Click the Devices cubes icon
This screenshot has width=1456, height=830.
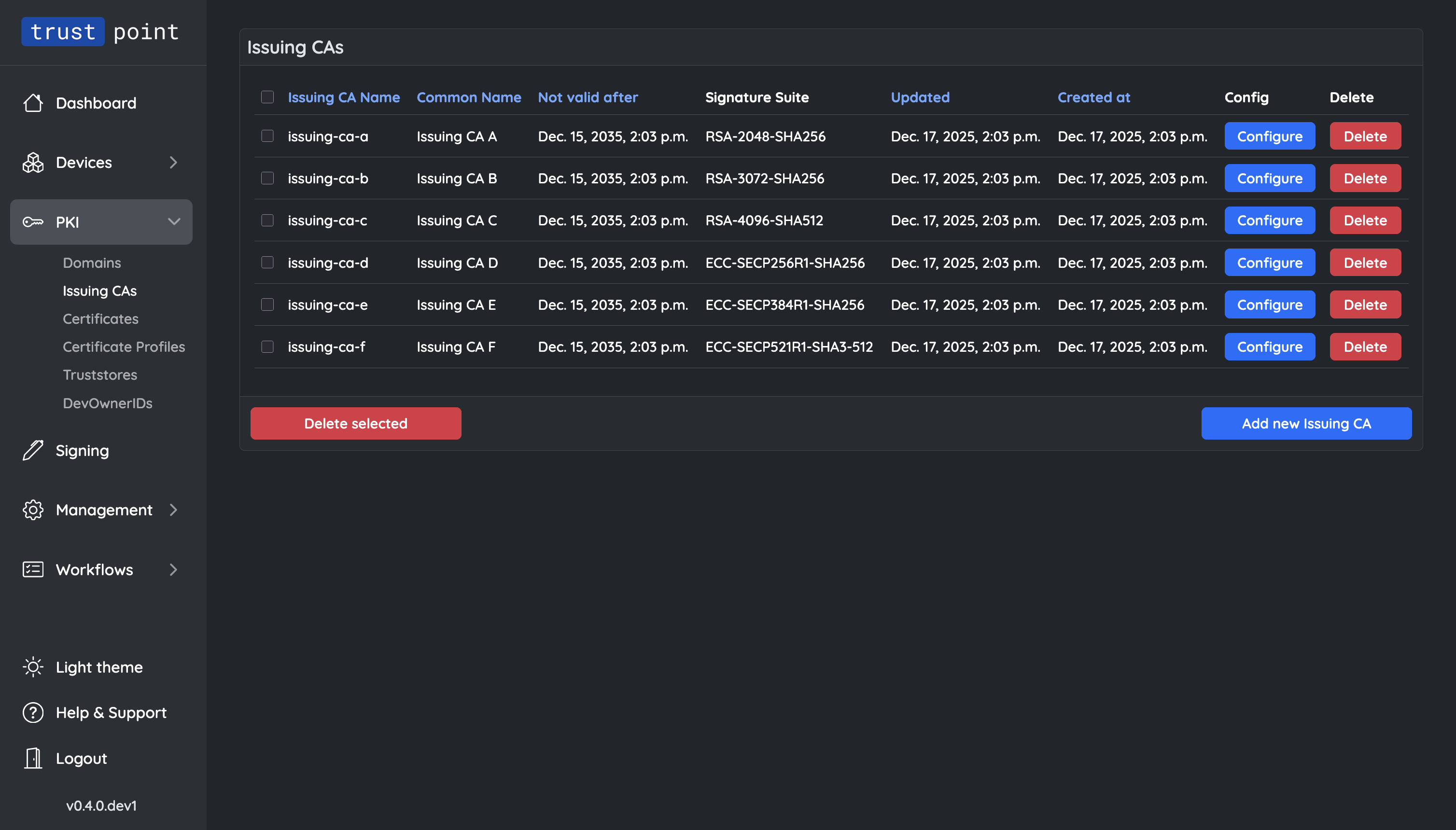tap(32, 163)
